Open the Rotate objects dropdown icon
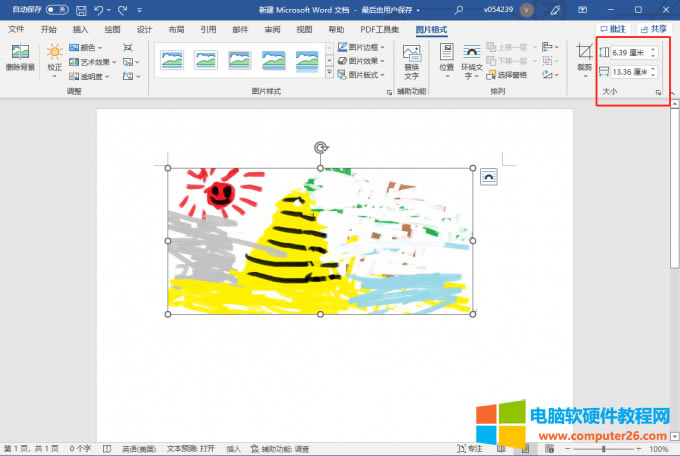Screen dimensions: 680x456 [550, 75]
